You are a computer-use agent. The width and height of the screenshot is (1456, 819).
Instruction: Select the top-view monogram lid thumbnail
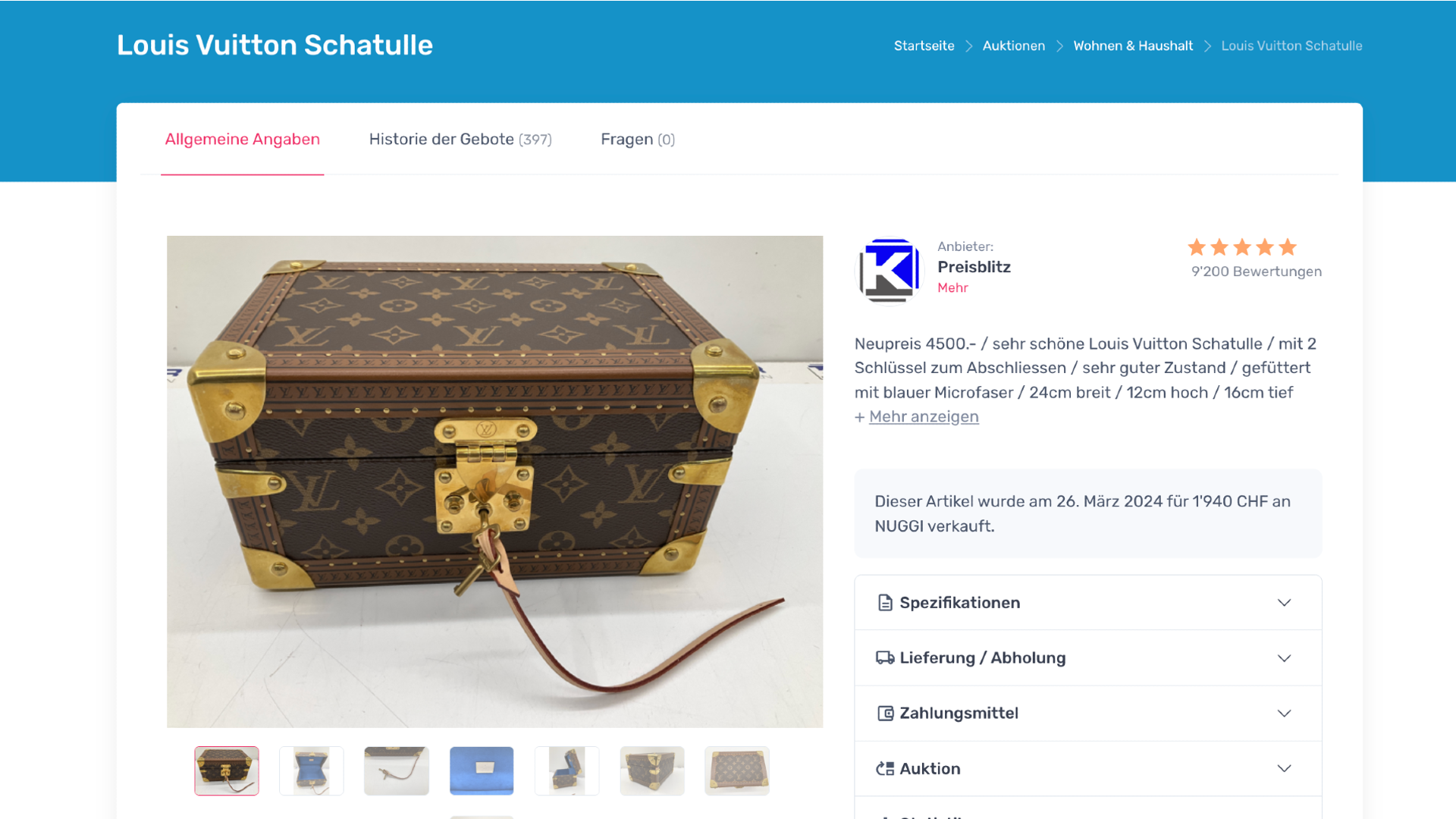coord(737,770)
